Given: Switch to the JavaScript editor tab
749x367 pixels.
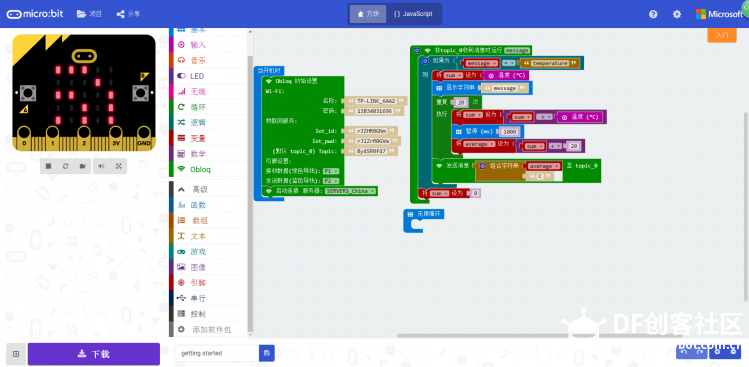Looking at the screenshot, I should pyautogui.click(x=413, y=14).
